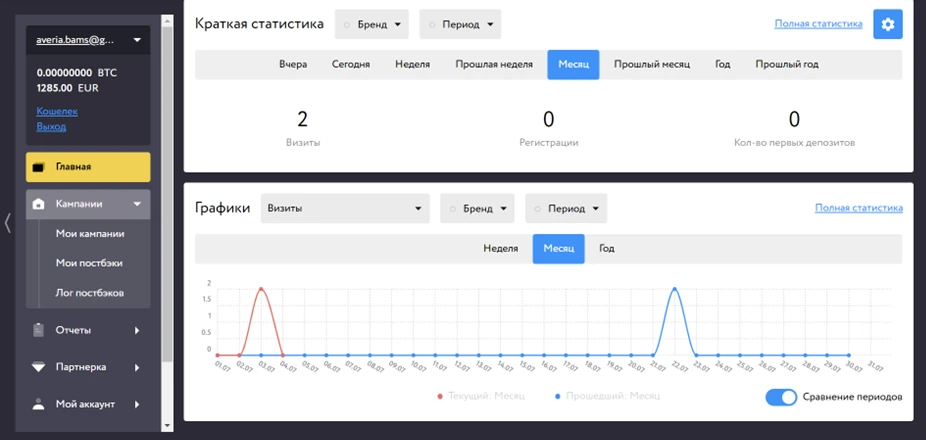Click the blue peak point on 22.07
This screenshot has width=926, height=440.
674,289
